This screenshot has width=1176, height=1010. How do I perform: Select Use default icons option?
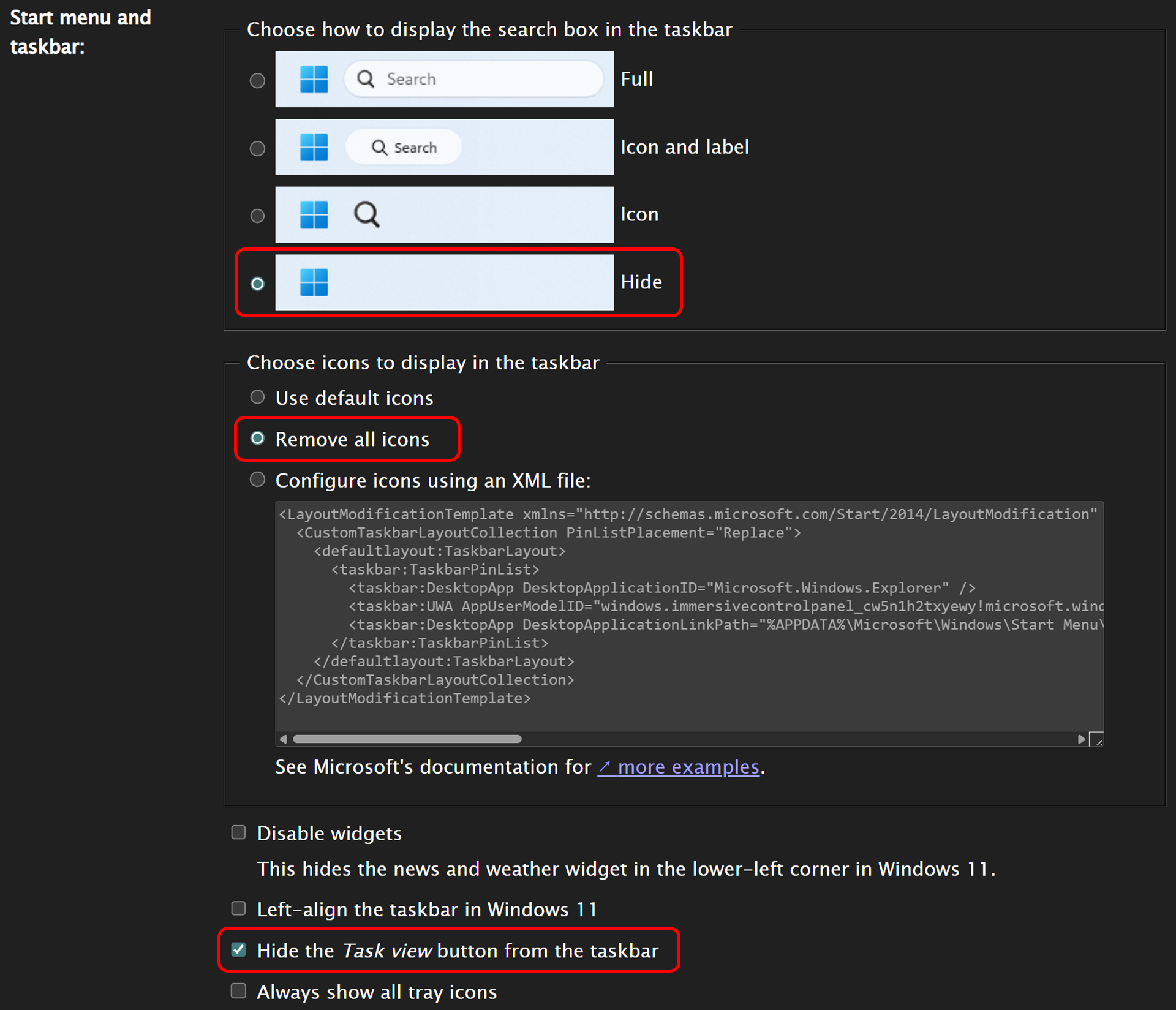[257, 398]
